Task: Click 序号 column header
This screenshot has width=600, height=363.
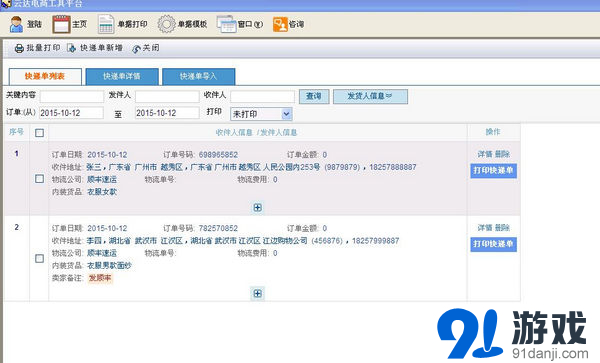Action: [16, 132]
